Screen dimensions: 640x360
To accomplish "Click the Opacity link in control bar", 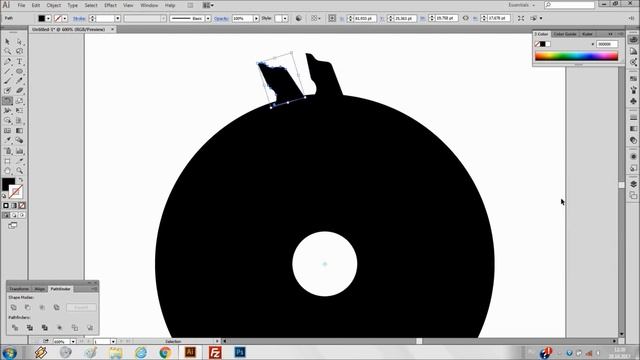I will pos(221,18).
